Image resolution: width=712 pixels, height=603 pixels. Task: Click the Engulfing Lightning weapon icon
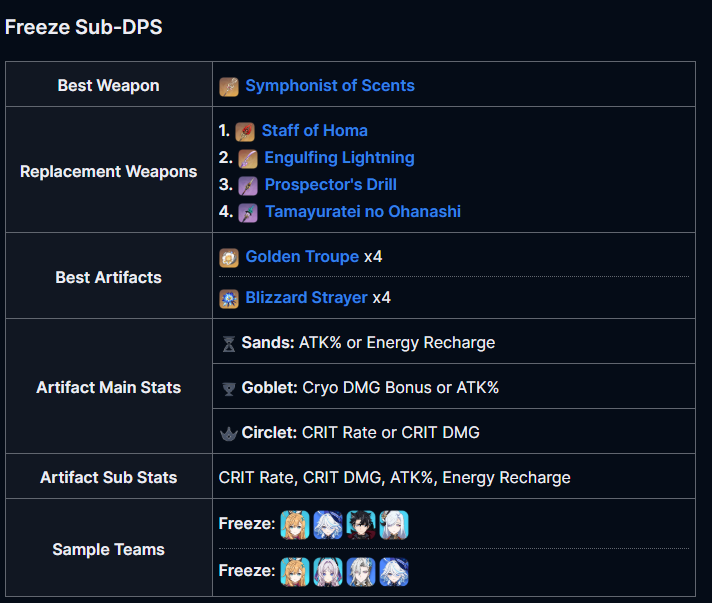pos(247,159)
